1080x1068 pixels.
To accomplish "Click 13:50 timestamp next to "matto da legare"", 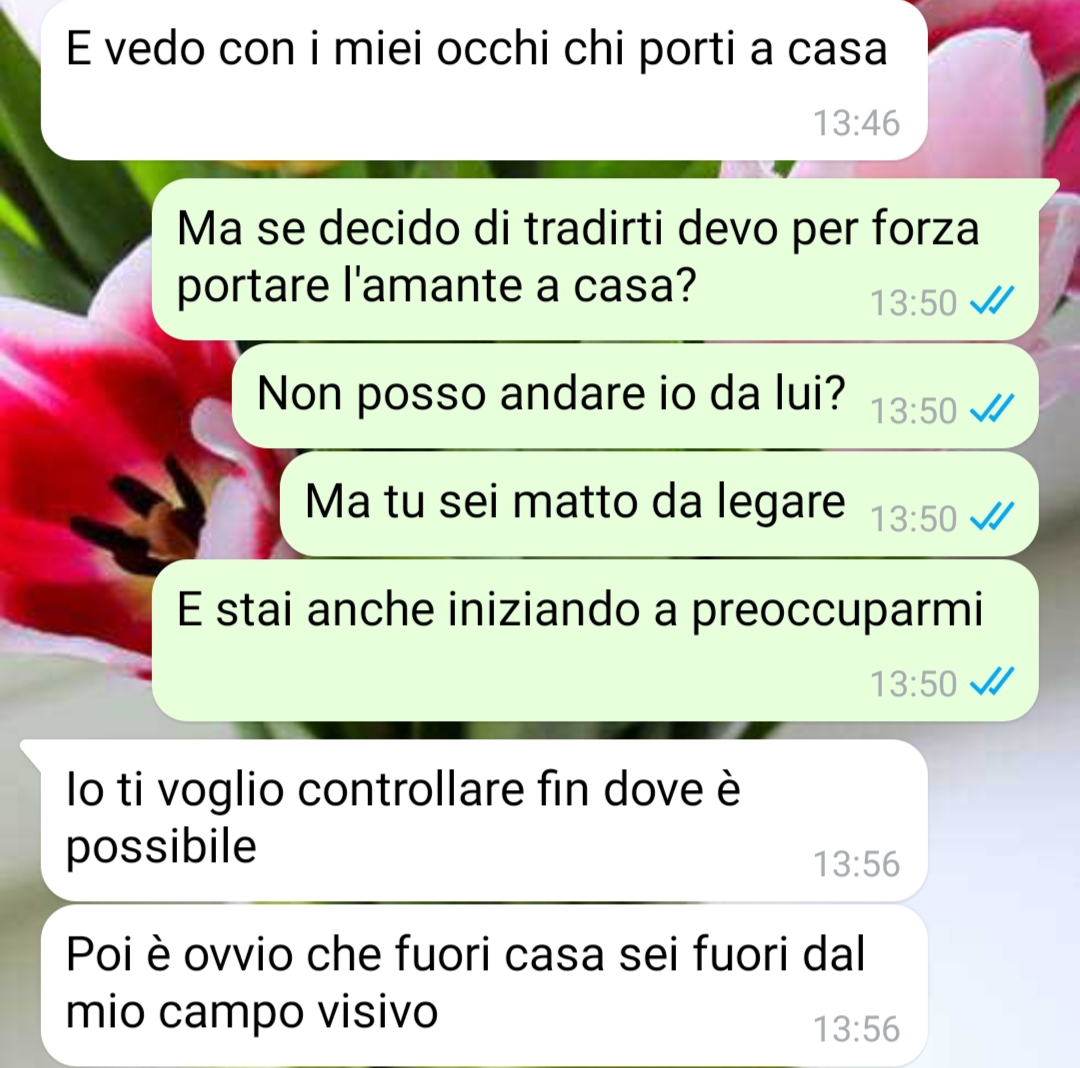I will tap(913, 519).
